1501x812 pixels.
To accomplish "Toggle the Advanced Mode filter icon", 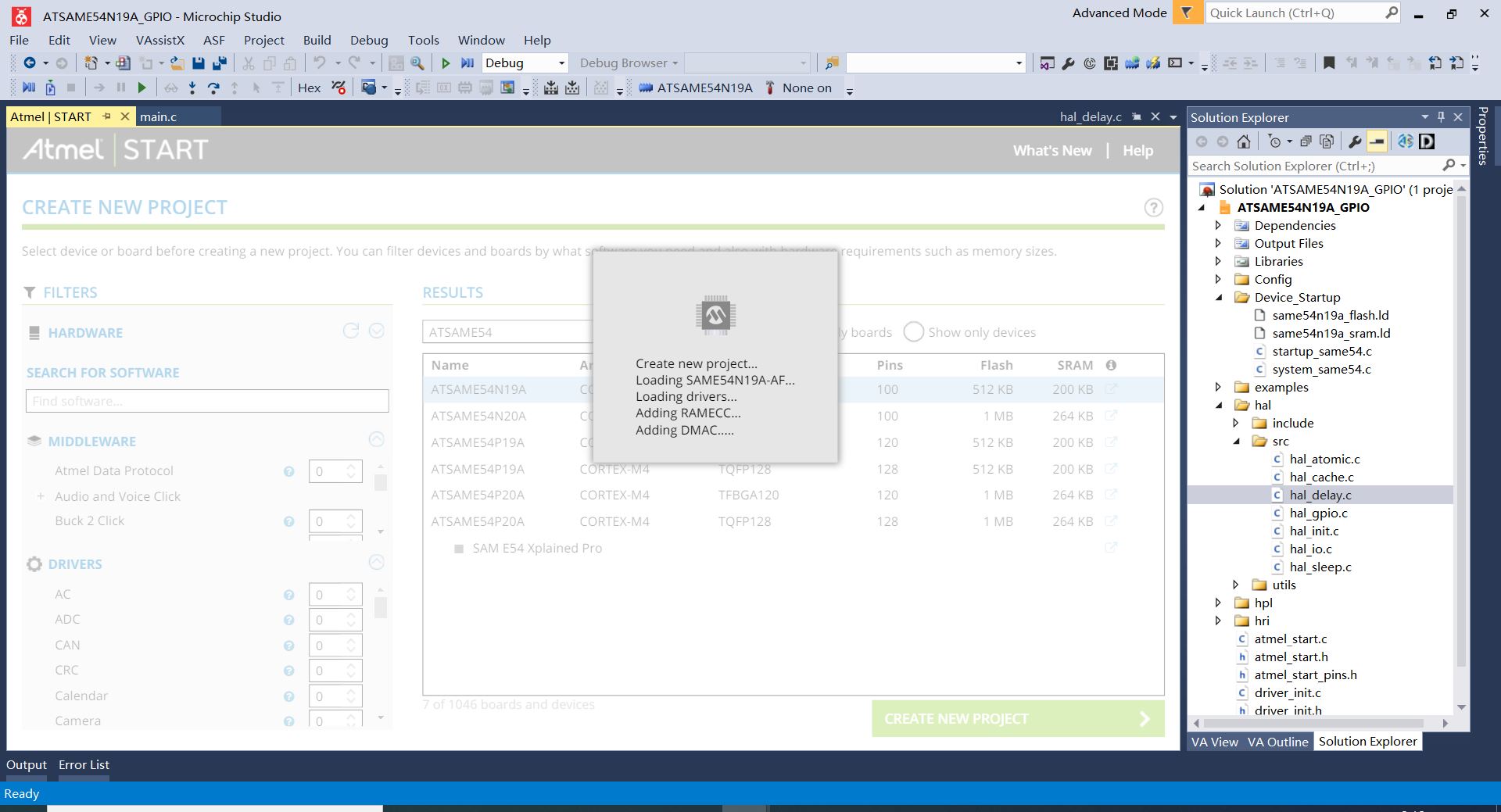I will click(x=1187, y=13).
